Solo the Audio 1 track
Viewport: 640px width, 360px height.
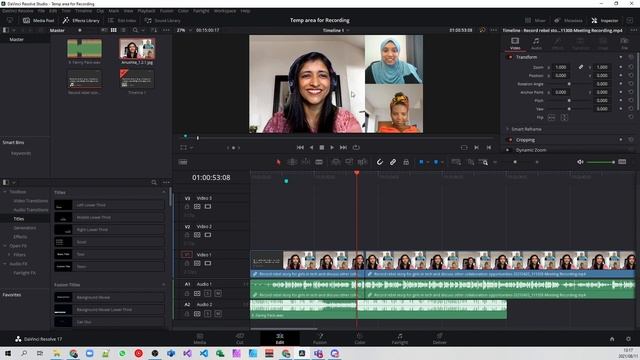pos(207,293)
